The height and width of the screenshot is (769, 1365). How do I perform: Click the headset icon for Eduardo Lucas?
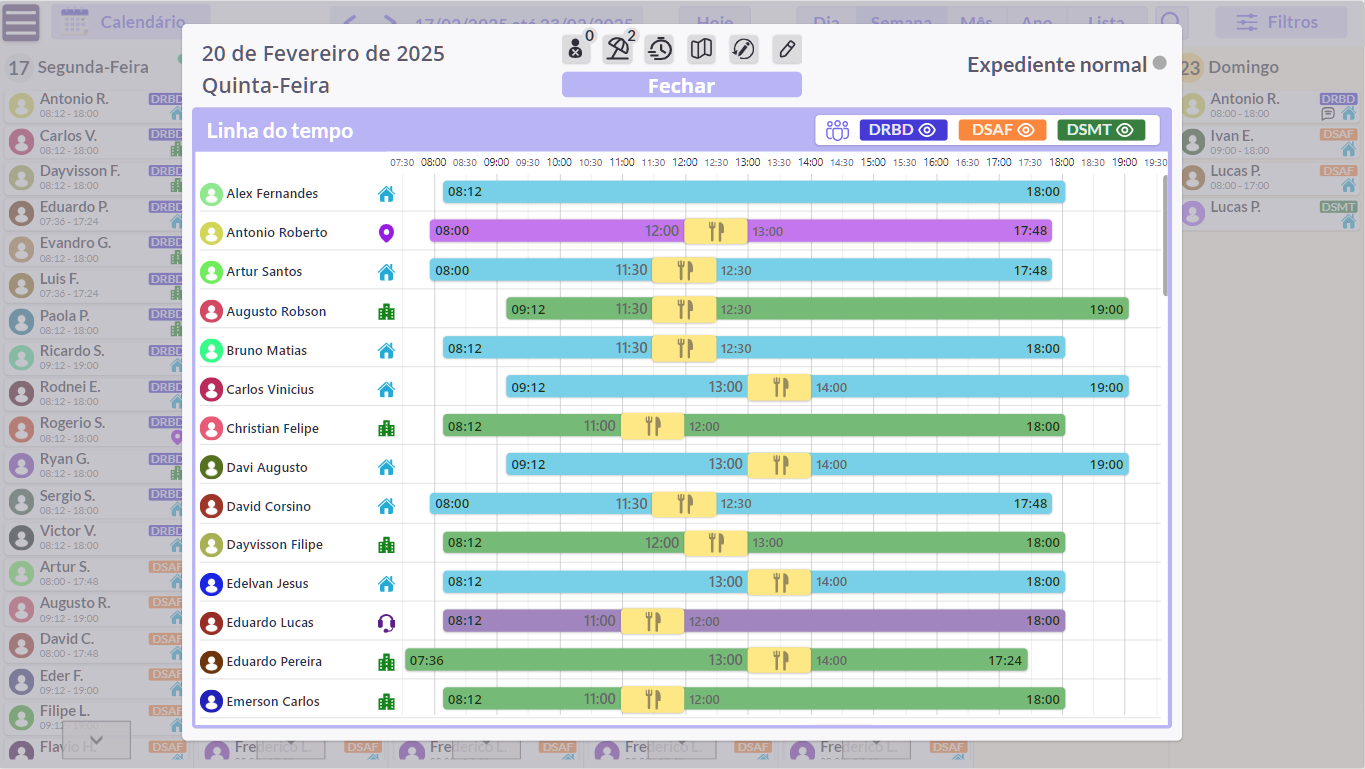coord(386,623)
